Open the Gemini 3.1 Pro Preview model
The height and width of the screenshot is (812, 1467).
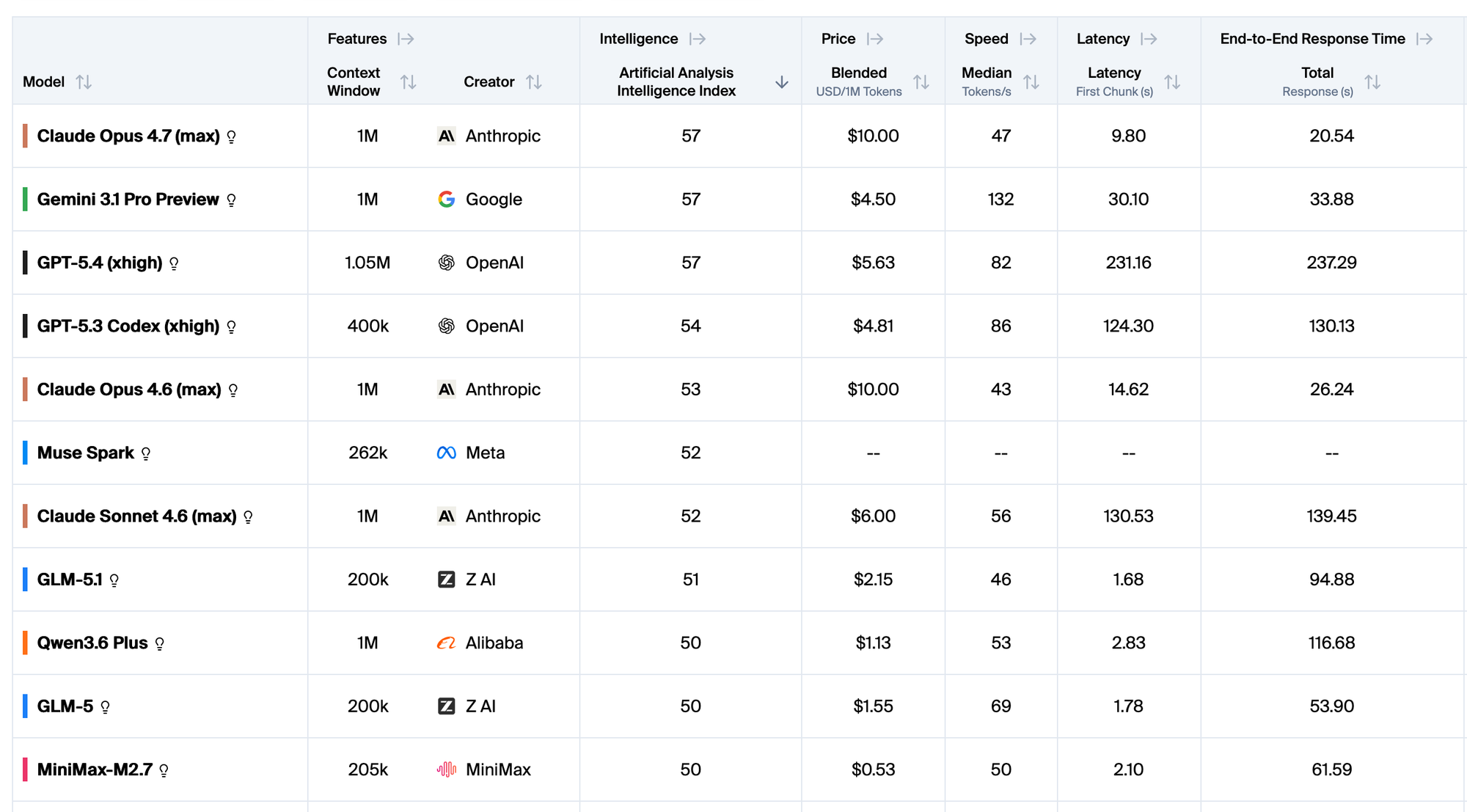(x=128, y=200)
